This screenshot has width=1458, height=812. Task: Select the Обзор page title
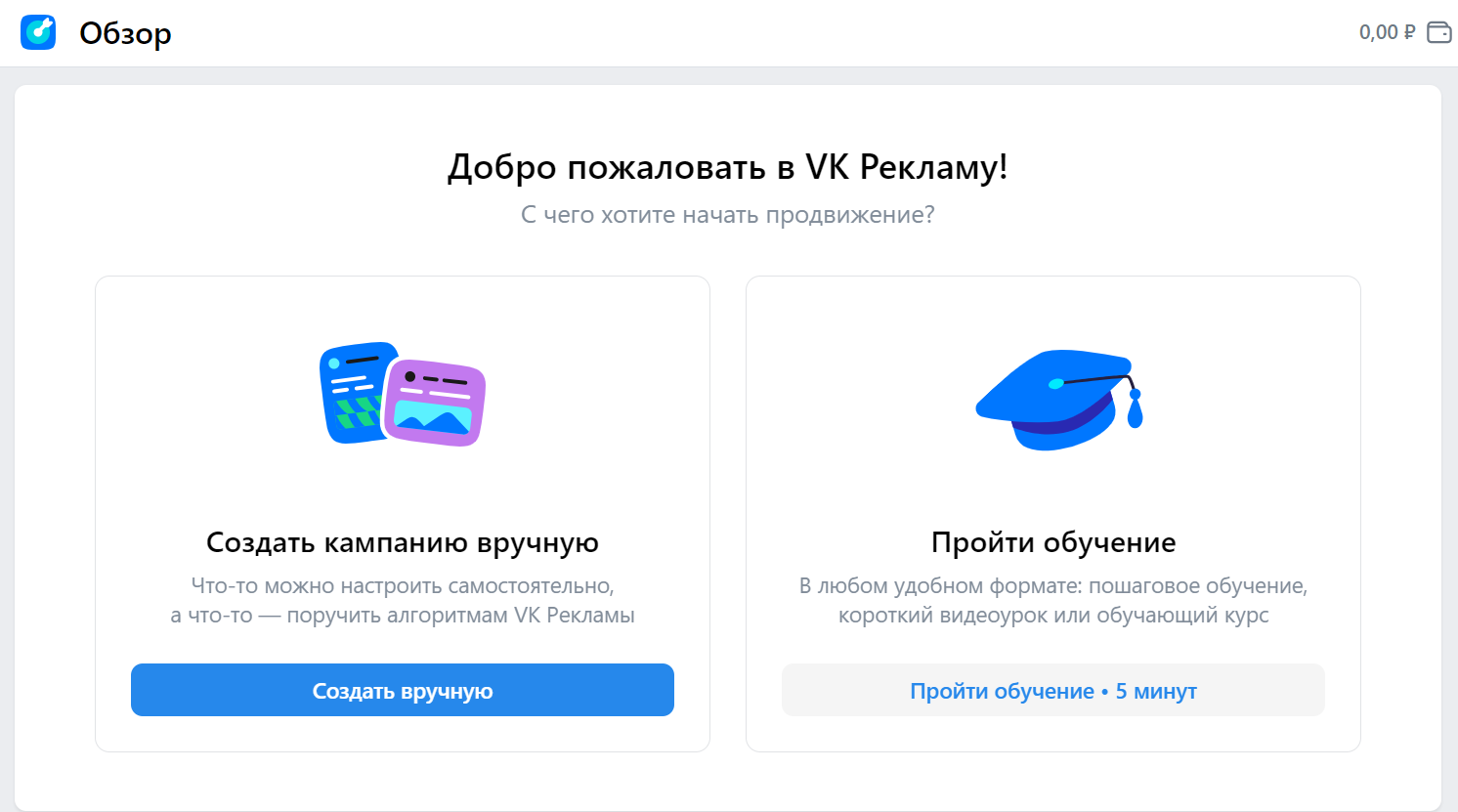[125, 33]
